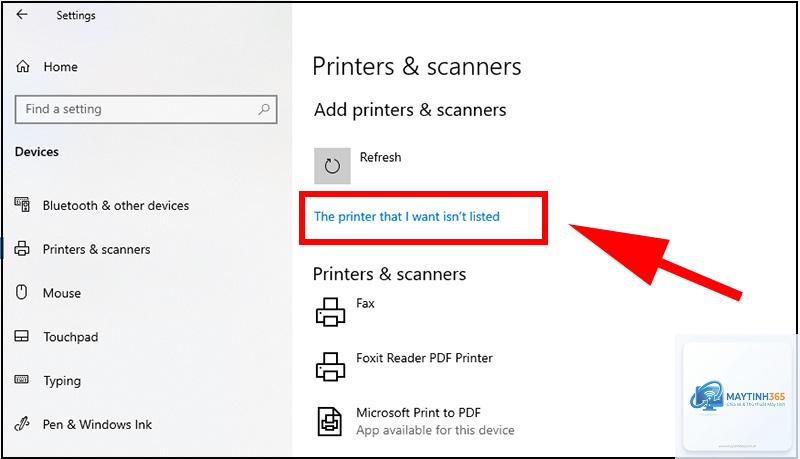Select the Fax printer icon
The image size is (800, 459).
click(x=331, y=312)
